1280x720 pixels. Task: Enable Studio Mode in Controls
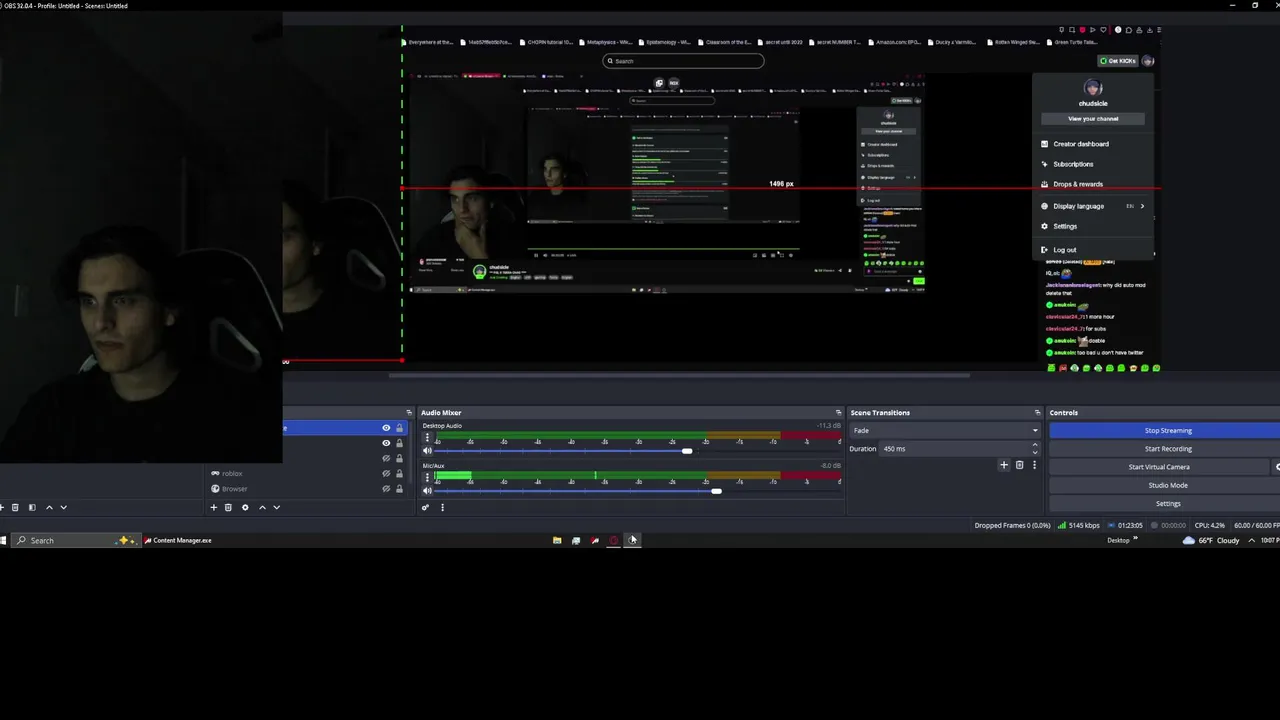coord(1167,485)
